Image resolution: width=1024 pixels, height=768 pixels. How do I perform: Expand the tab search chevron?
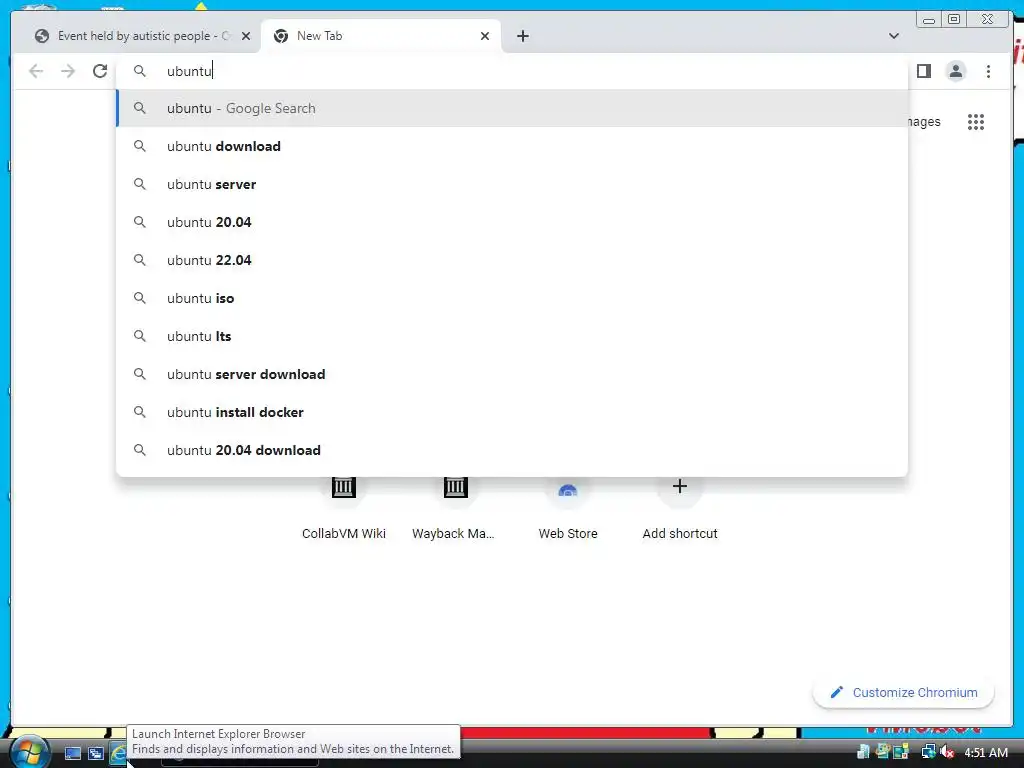point(893,36)
